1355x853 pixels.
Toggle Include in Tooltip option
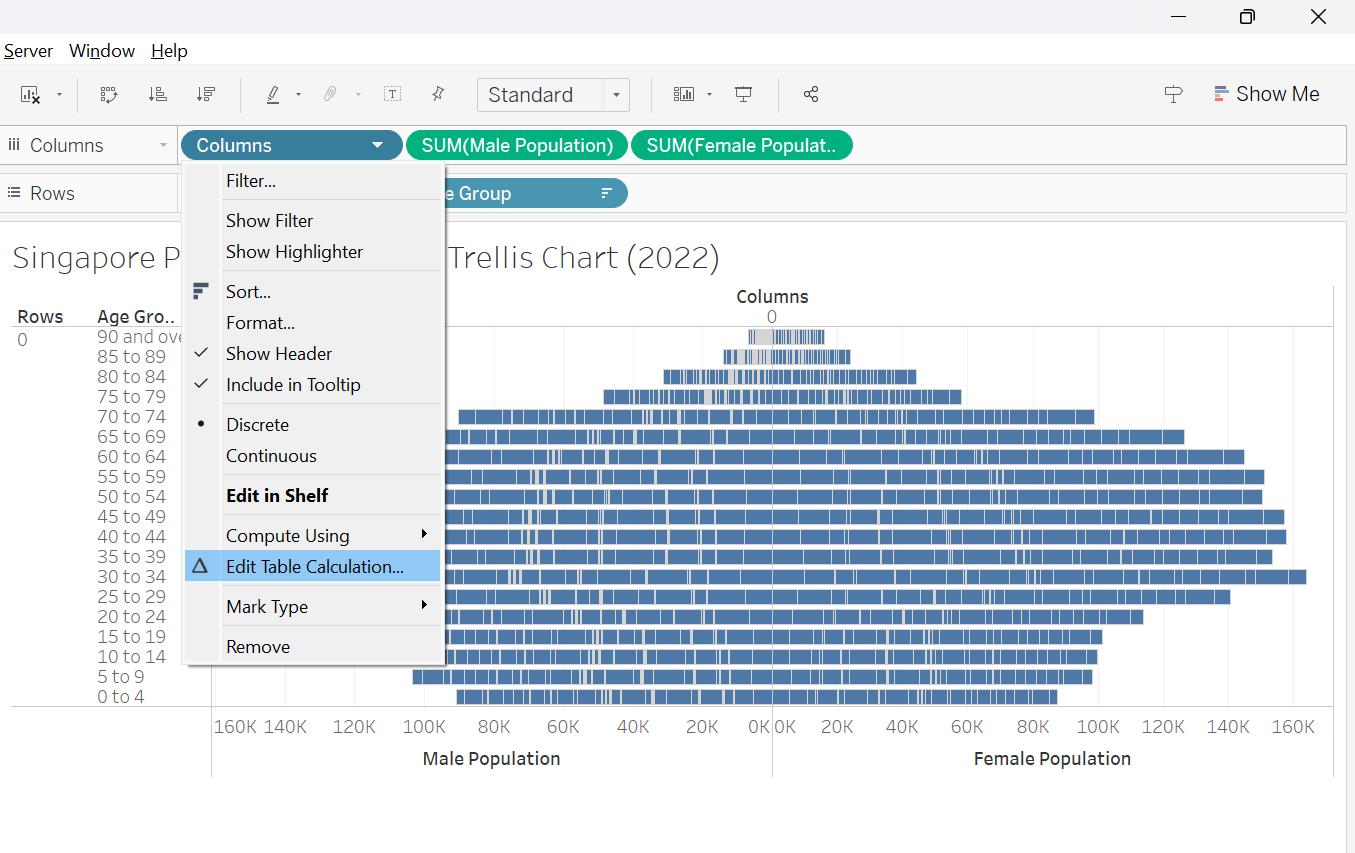[293, 385]
